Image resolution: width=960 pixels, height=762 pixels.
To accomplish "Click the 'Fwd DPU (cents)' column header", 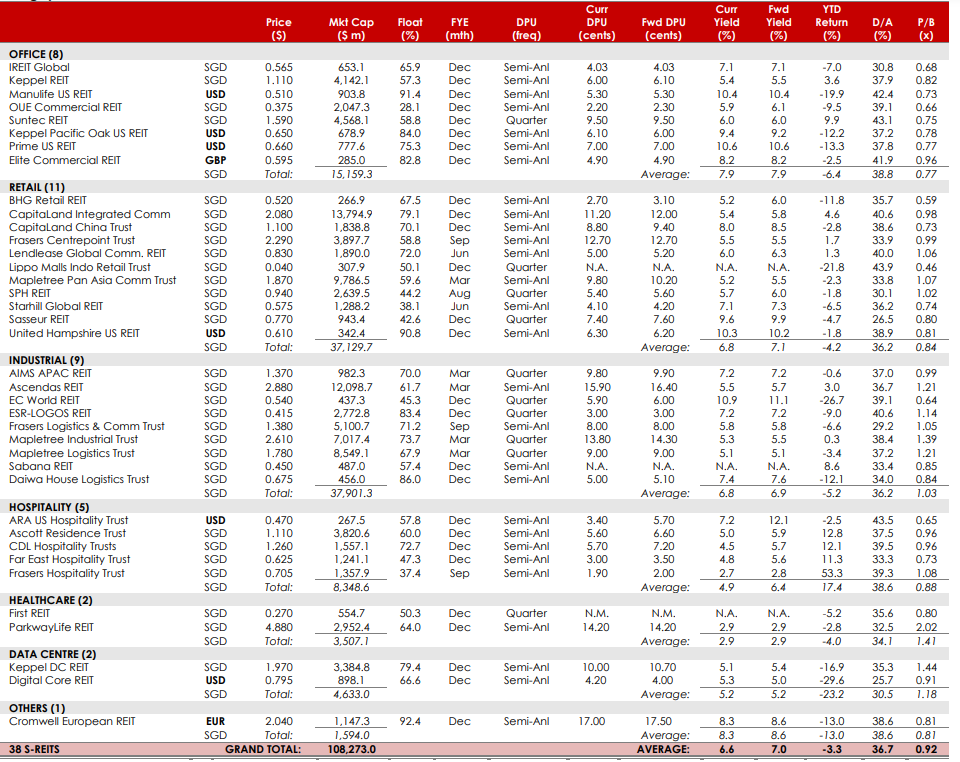I will pyautogui.click(x=664, y=29).
